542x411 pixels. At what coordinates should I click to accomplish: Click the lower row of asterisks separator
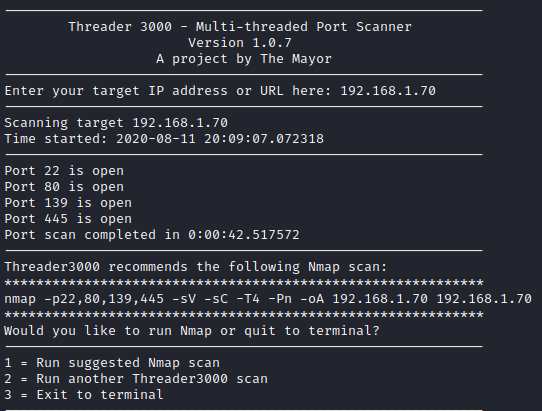[x=244, y=315]
